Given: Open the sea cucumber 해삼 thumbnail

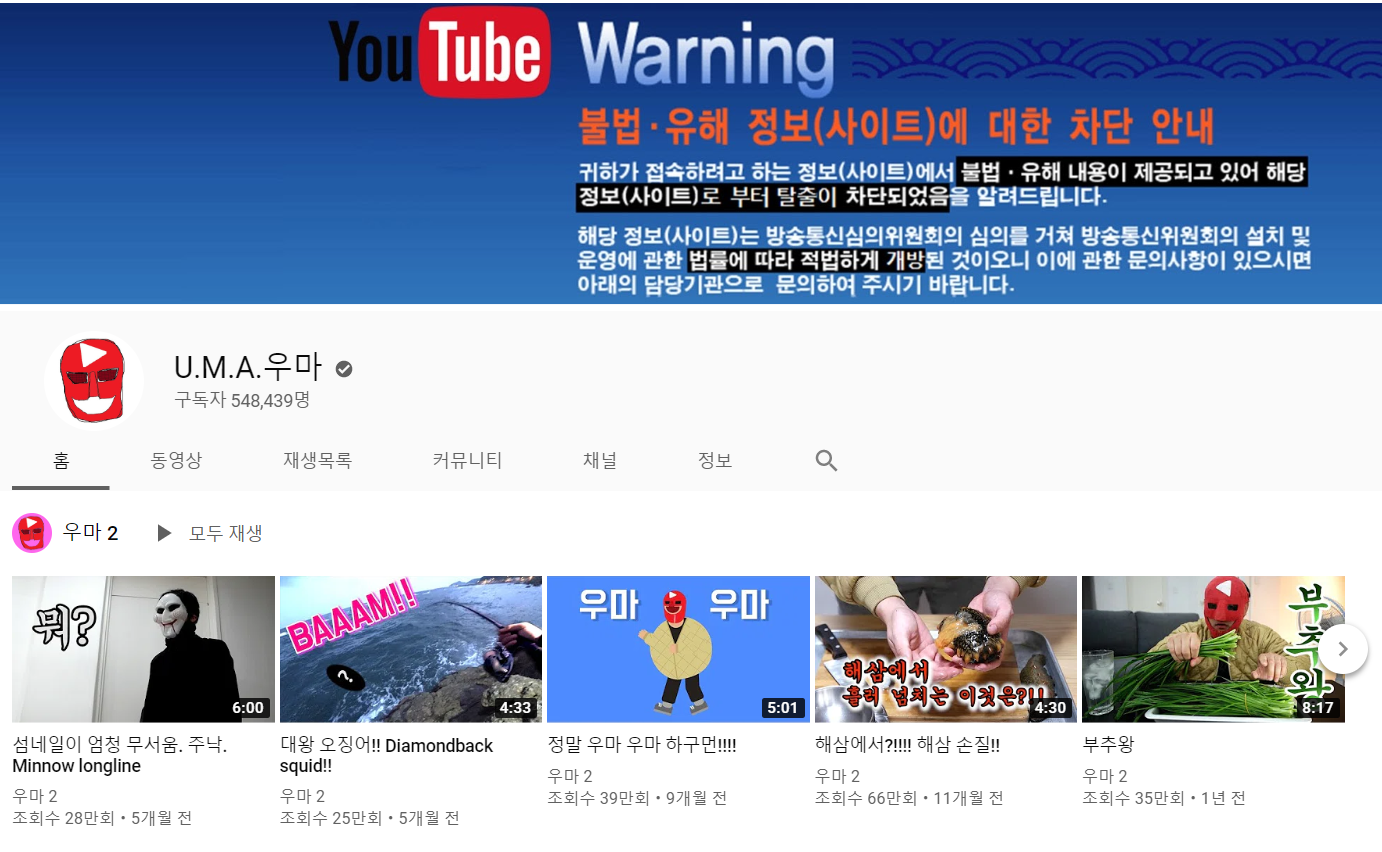Looking at the screenshot, I should 946,649.
